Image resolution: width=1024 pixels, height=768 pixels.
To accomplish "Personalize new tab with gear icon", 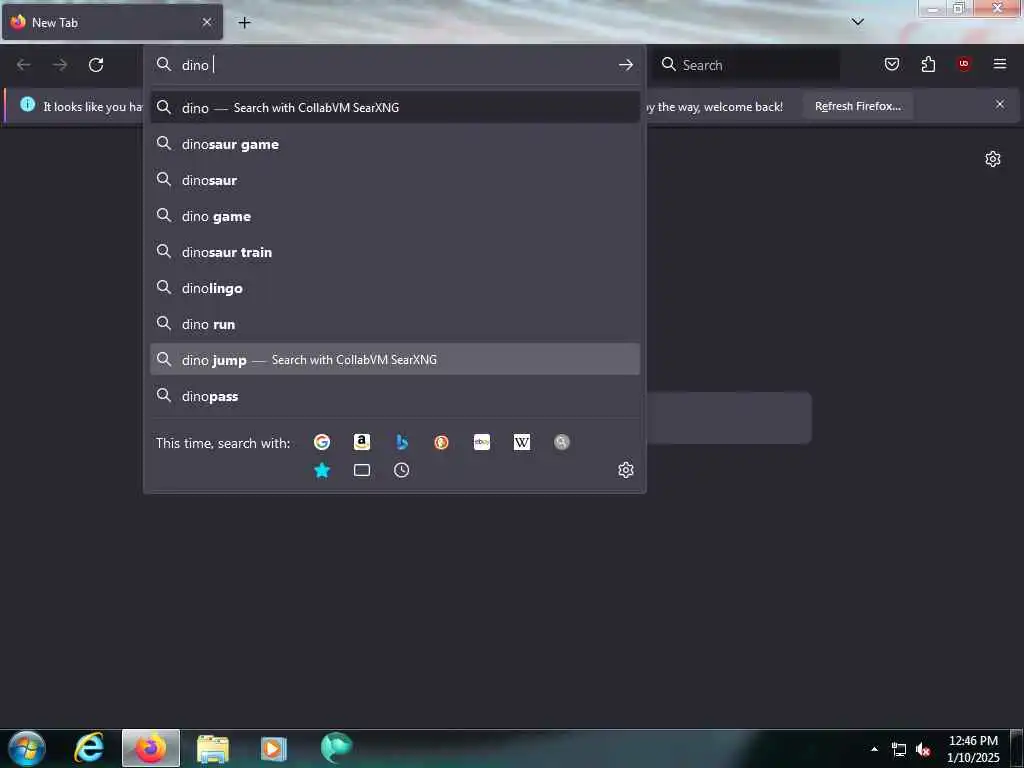I will click(x=993, y=159).
